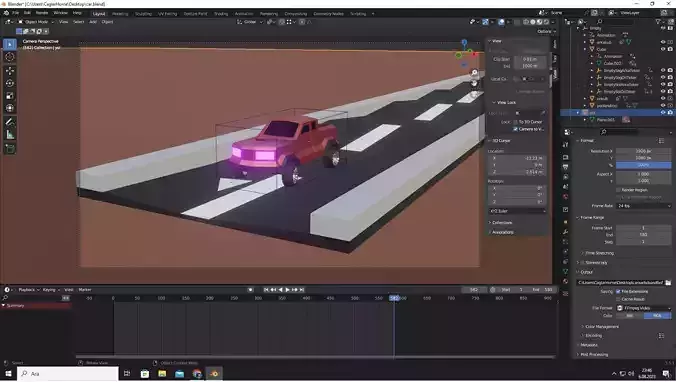Expand the Encoding section

pyautogui.click(x=593, y=335)
